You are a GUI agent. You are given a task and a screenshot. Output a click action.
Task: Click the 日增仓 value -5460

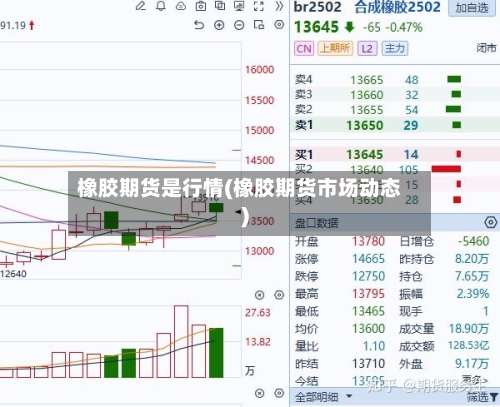(473, 241)
